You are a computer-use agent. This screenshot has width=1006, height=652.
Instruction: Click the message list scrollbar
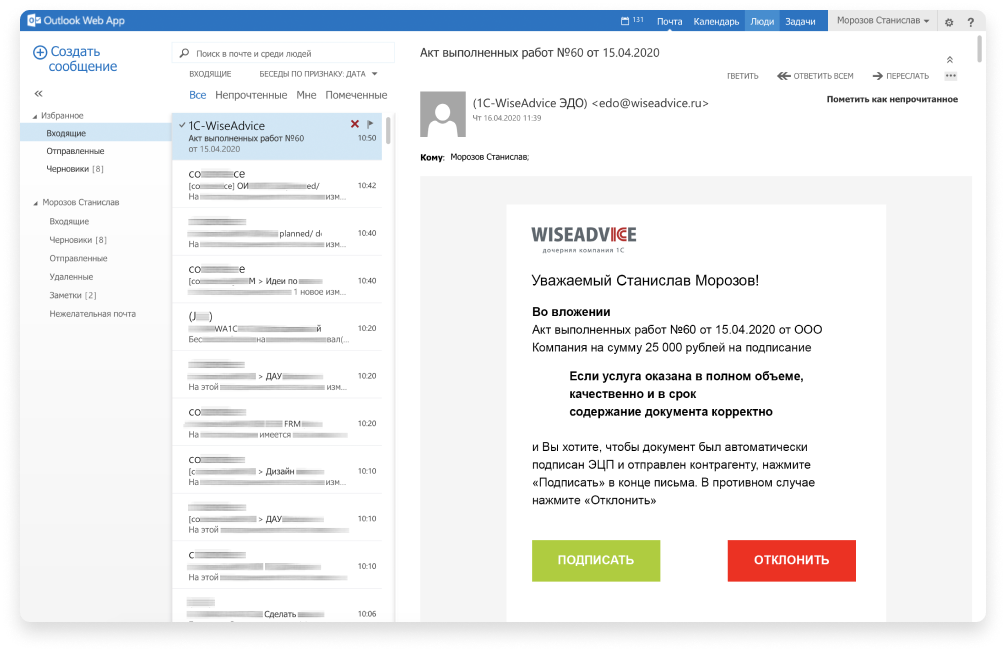point(388,130)
